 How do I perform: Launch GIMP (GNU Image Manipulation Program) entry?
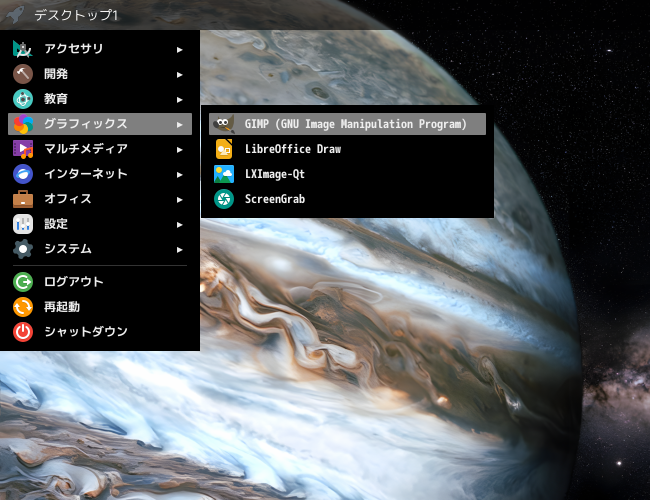347,124
